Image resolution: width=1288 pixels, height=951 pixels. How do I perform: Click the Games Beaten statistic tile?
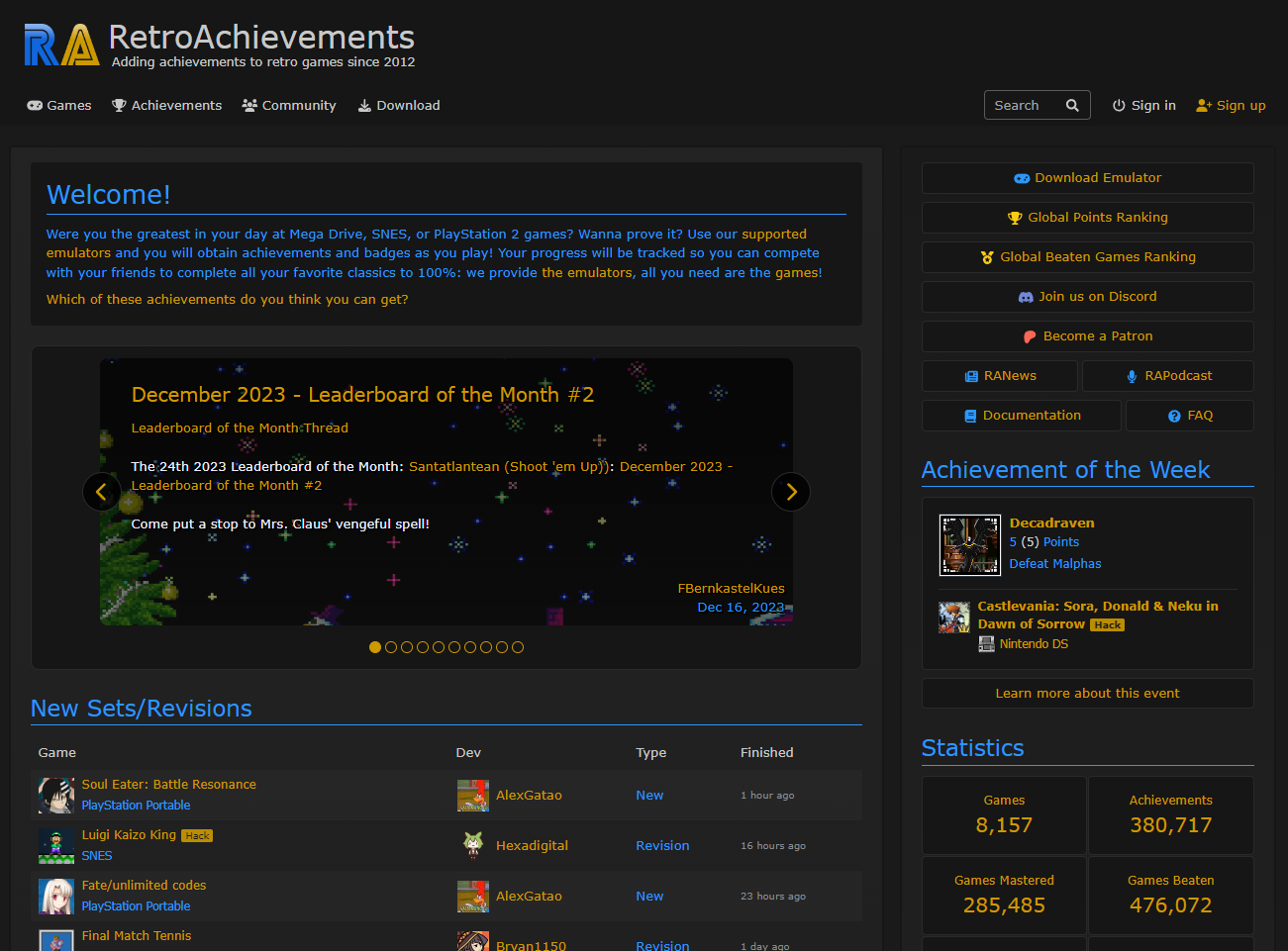1171,896
